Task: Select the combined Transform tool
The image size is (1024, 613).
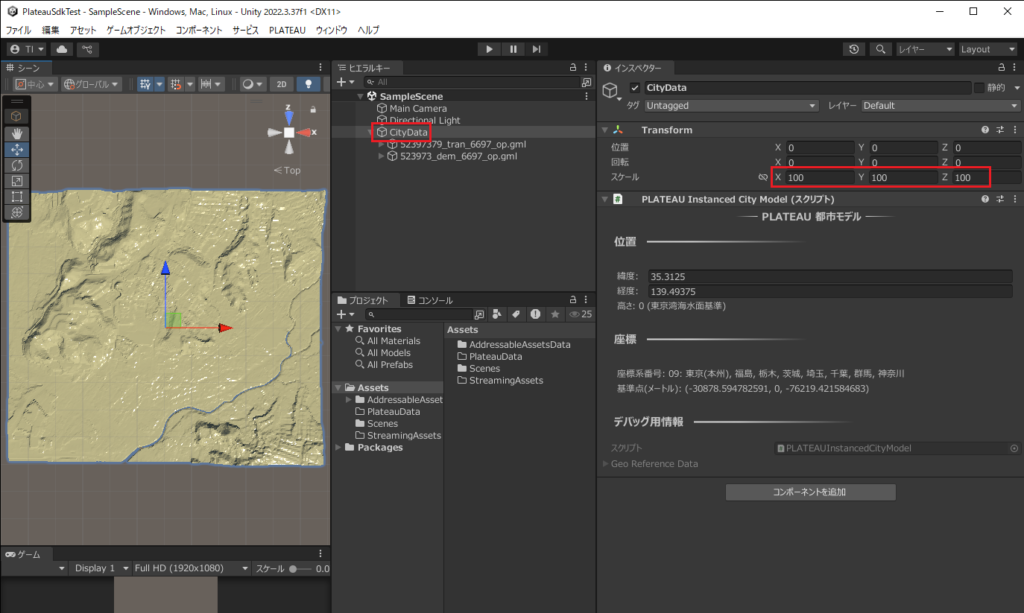Action: [x=17, y=212]
